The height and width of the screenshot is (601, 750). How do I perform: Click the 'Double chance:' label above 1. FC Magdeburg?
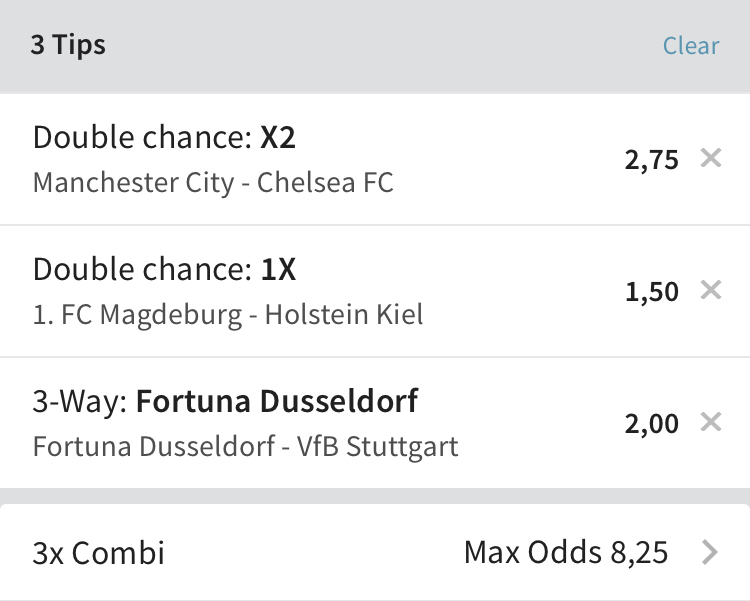142,270
